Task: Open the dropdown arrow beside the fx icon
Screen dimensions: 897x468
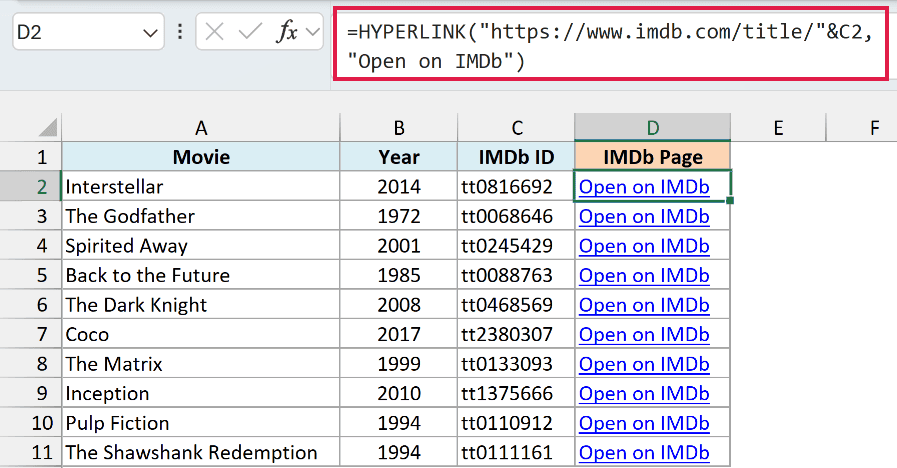Action: tap(313, 32)
